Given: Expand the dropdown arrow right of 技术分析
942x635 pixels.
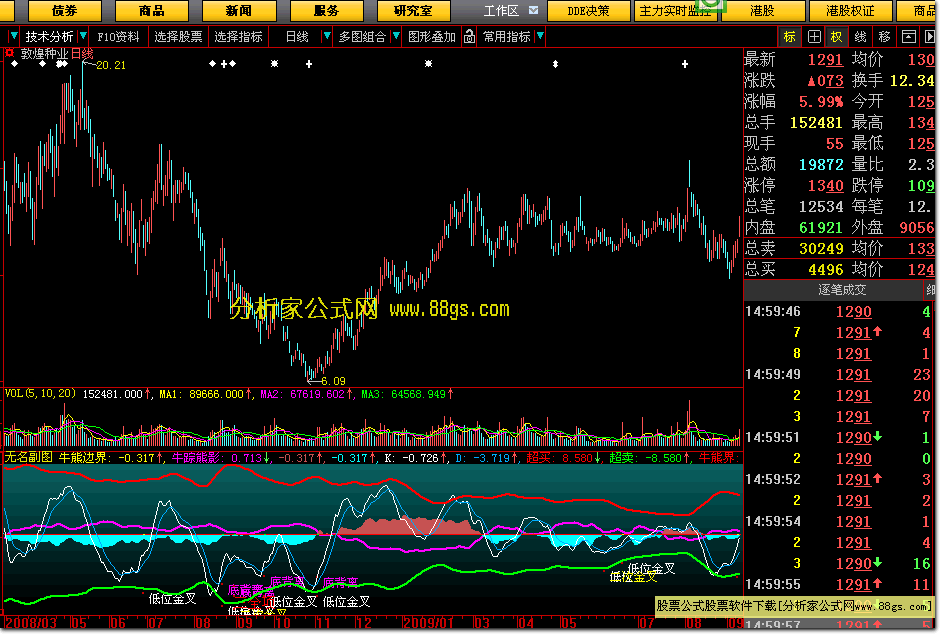Looking at the screenshot, I should (83, 37).
